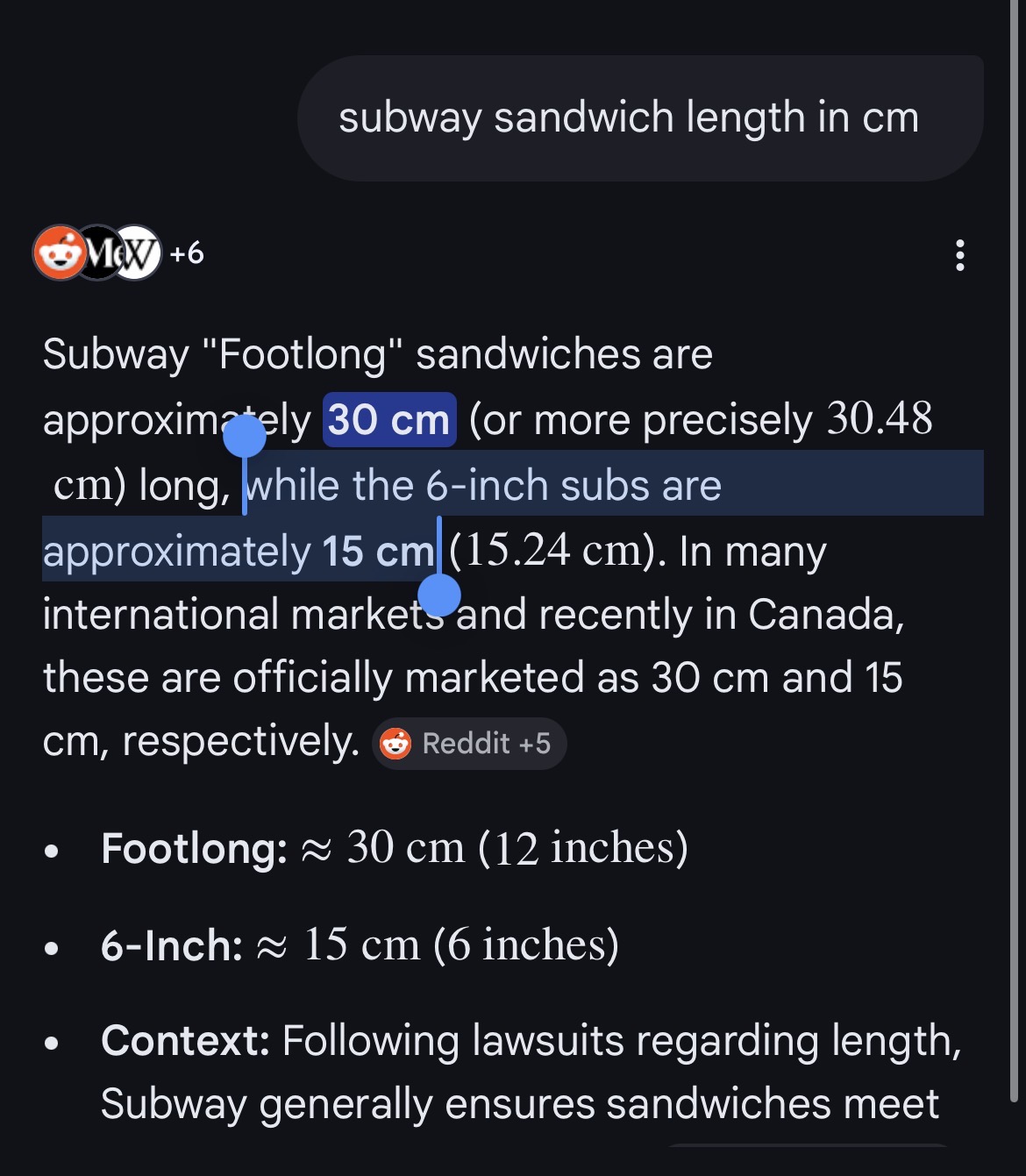Open the "Reddit +5" citation chip
The image size is (1026, 1176).
coord(469,744)
